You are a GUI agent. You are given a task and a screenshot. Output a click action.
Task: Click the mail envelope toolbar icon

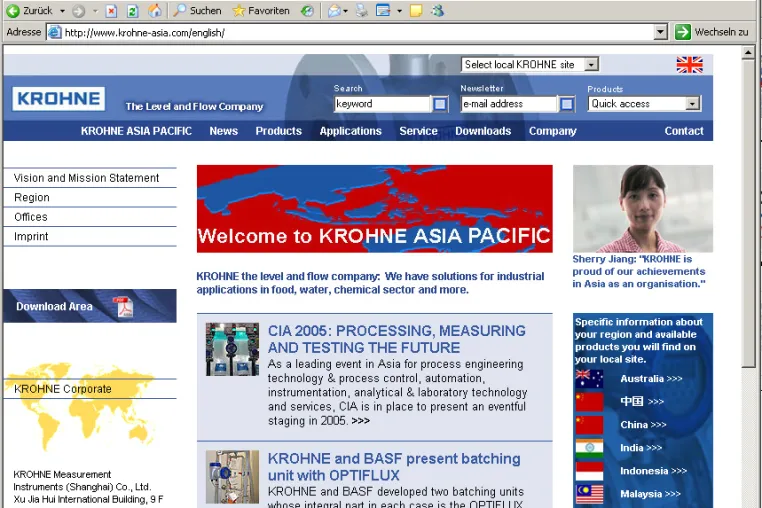tap(334, 11)
